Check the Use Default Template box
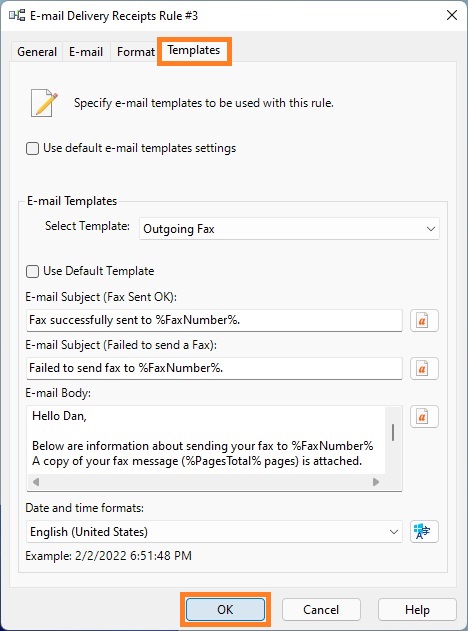468x631 pixels. [32, 271]
